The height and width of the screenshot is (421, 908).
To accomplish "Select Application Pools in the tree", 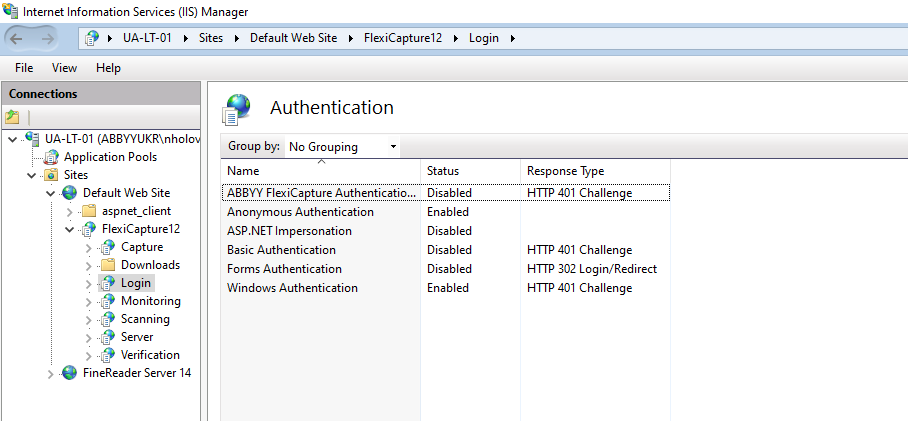I will pos(110,157).
